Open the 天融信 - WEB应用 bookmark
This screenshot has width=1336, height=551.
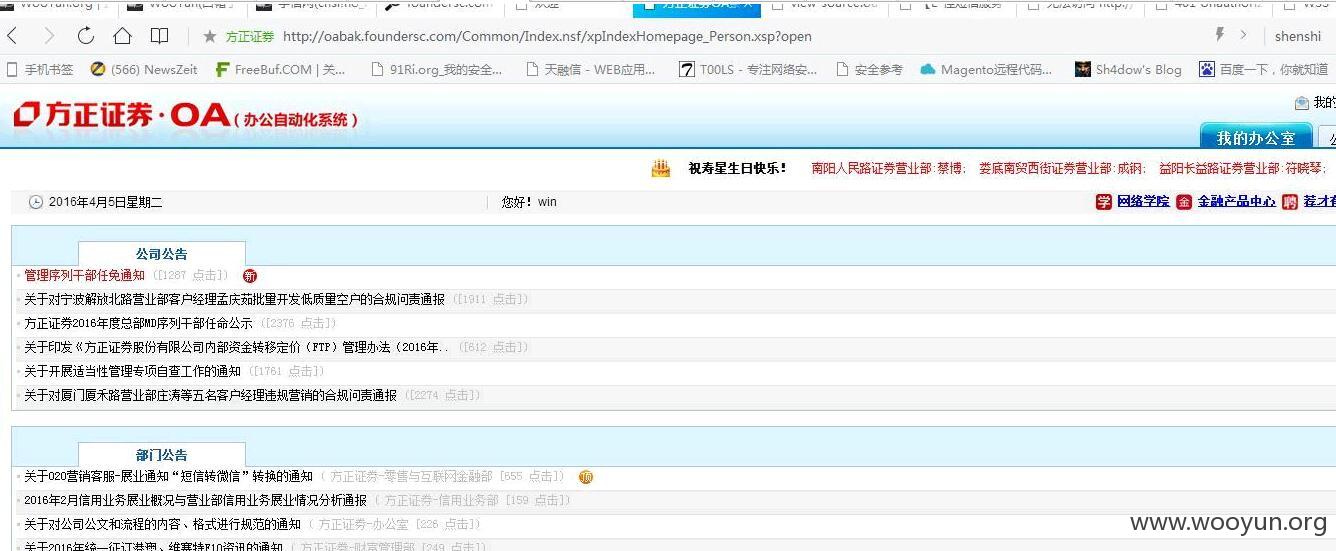[x=589, y=69]
